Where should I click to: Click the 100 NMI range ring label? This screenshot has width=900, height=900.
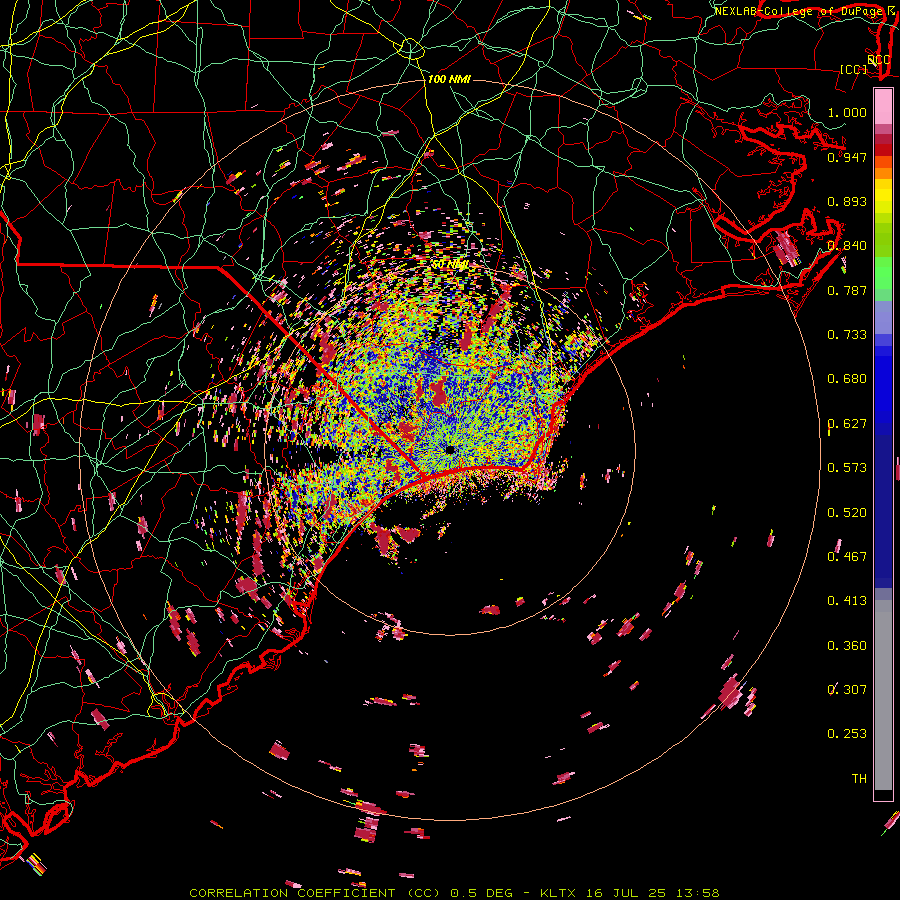tap(449, 79)
